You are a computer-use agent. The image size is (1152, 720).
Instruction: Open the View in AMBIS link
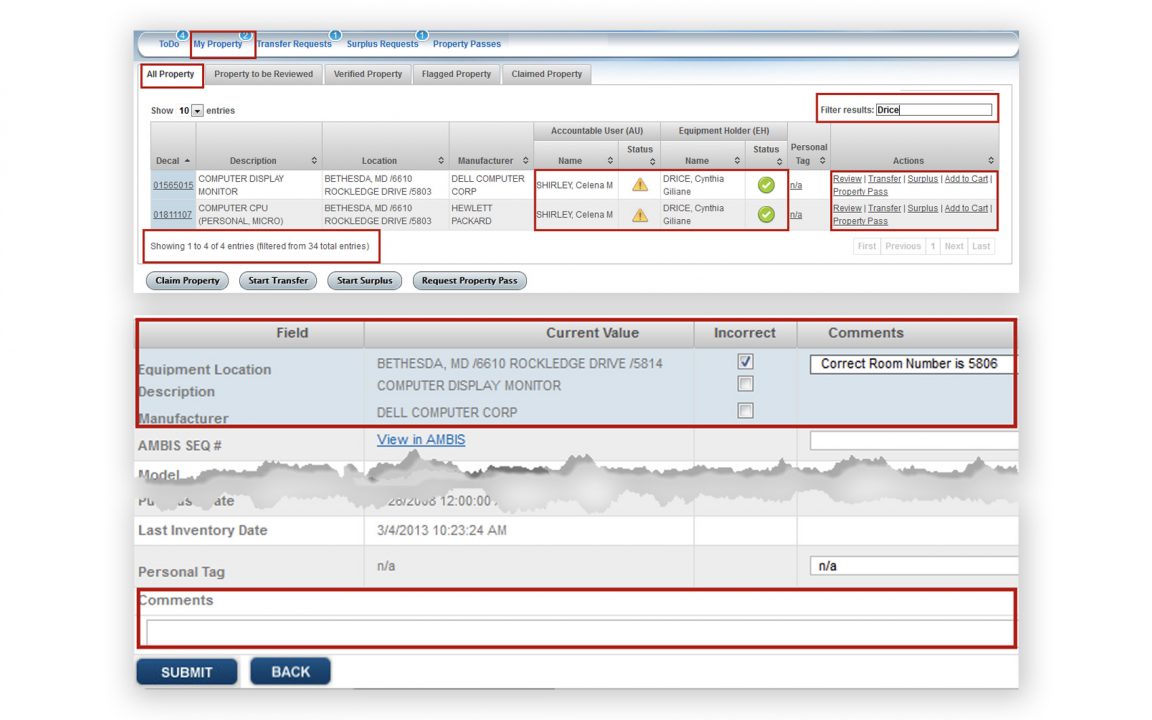click(421, 440)
